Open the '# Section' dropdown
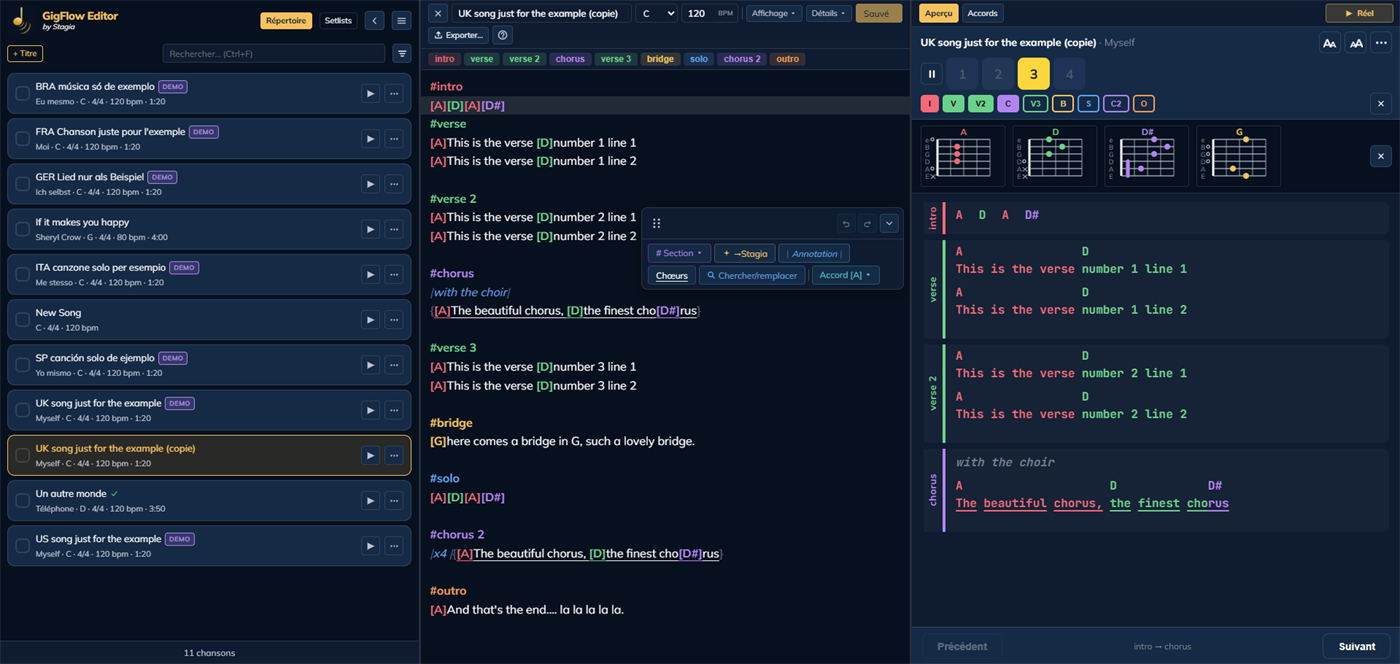Viewport: 1400px width, 664px height. pyautogui.click(x=679, y=253)
